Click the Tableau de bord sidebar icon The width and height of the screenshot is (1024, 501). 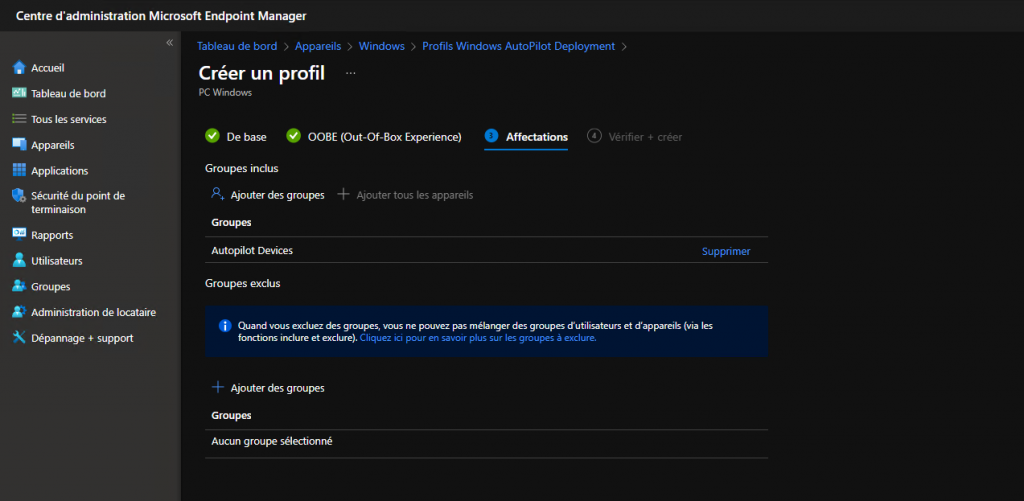tap(19, 93)
